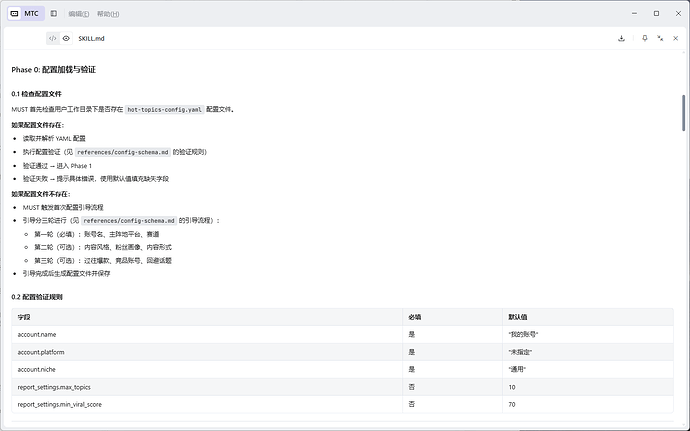
Task: Switch to source code view
Action: 52,38
